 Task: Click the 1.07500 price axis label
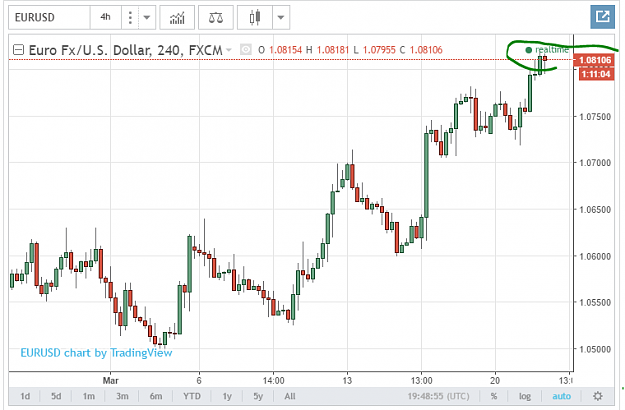click(595, 117)
